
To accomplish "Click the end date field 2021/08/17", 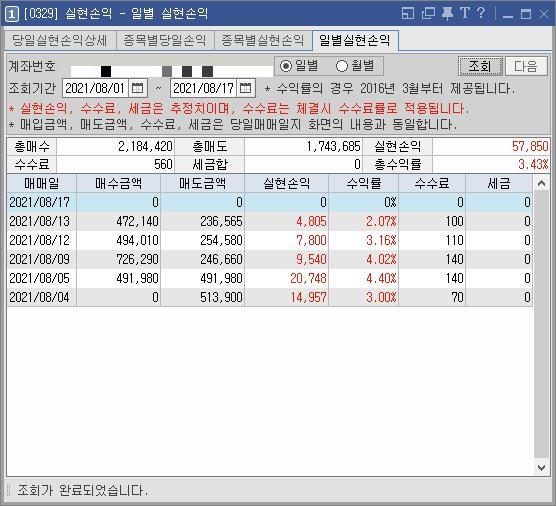I will (203, 88).
